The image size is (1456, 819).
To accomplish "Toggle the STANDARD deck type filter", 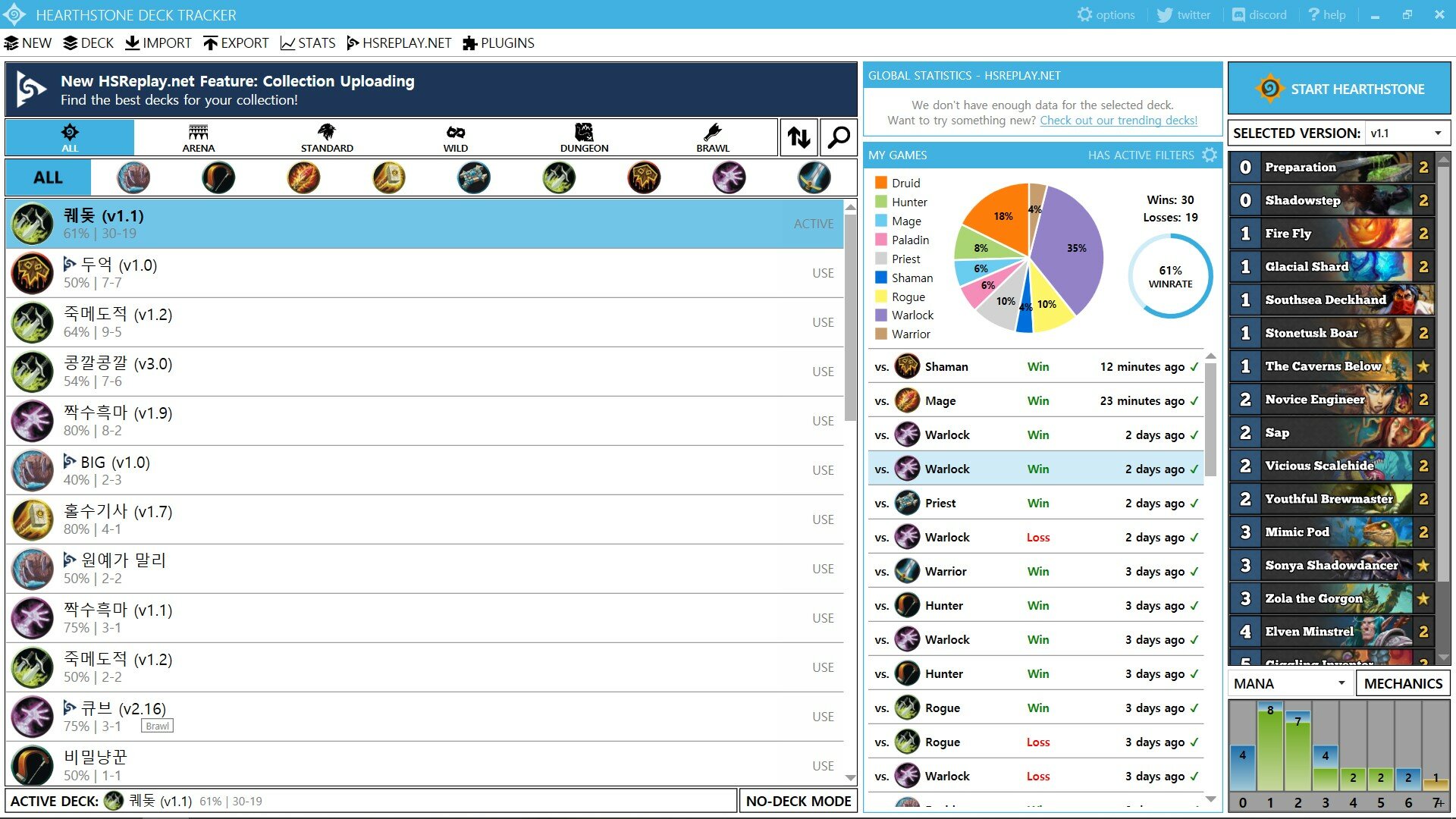I will (327, 137).
